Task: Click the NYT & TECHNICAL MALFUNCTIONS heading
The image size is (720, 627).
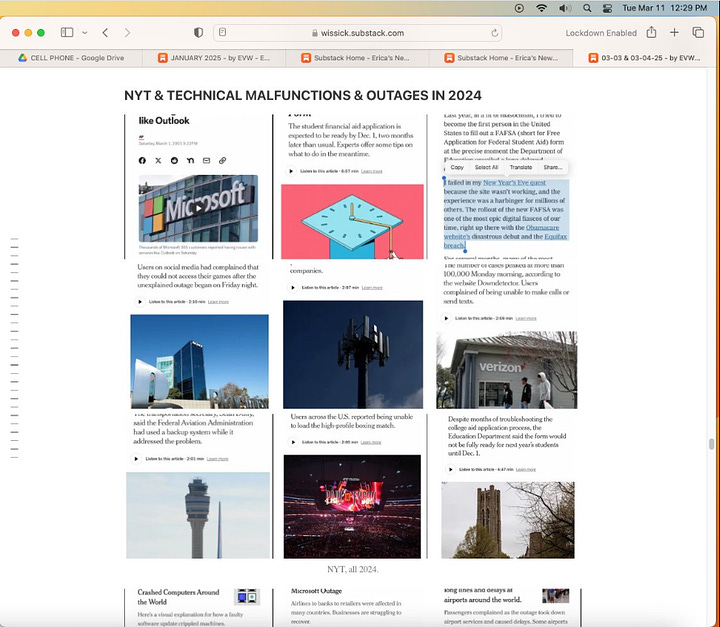Action: (303, 96)
